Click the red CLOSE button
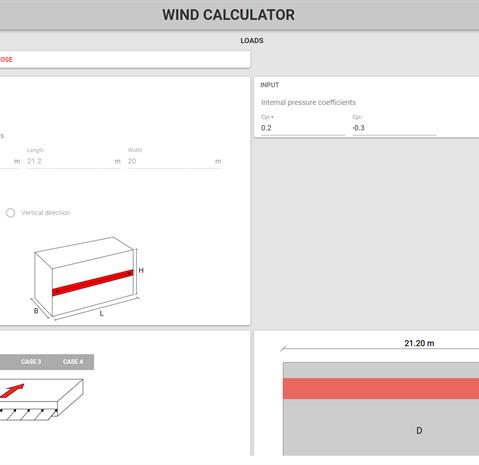 pyautogui.click(x=6, y=59)
